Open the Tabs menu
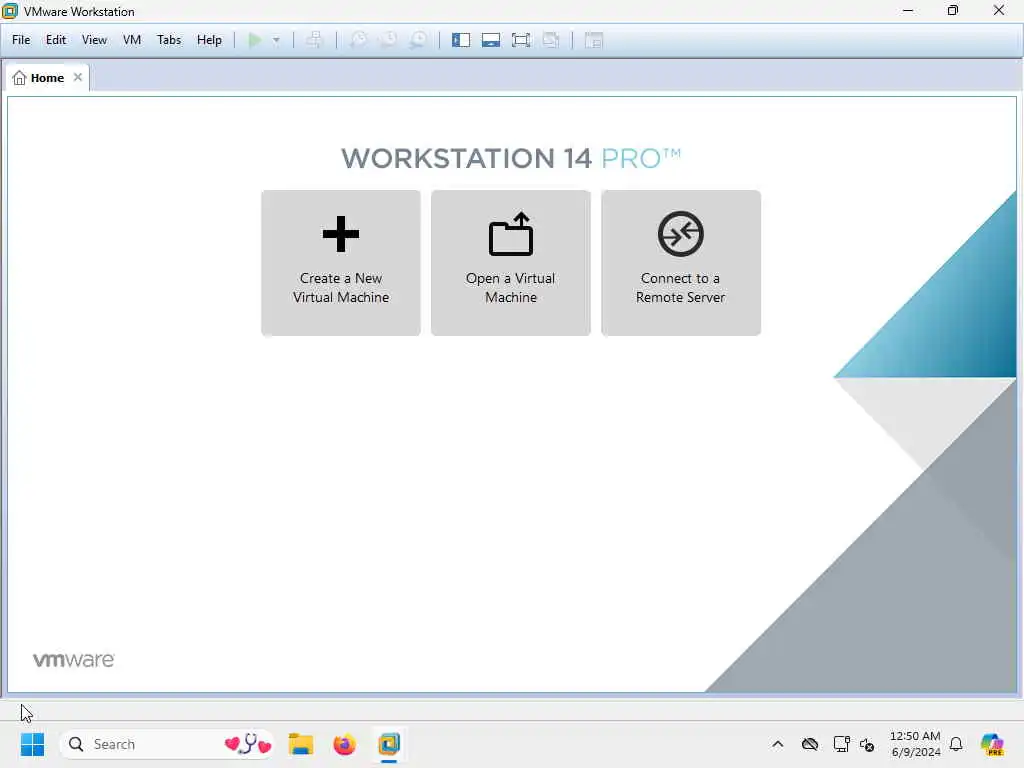 [x=169, y=40]
